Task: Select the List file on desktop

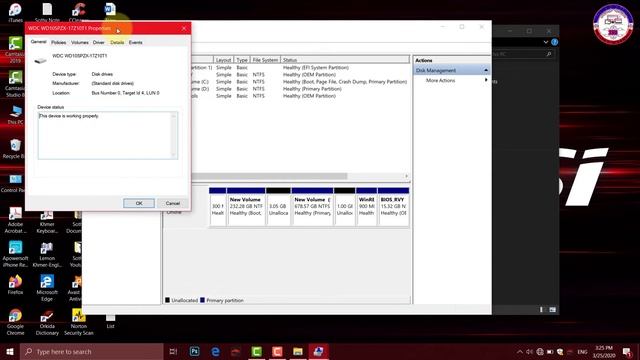Action: [110, 322]
